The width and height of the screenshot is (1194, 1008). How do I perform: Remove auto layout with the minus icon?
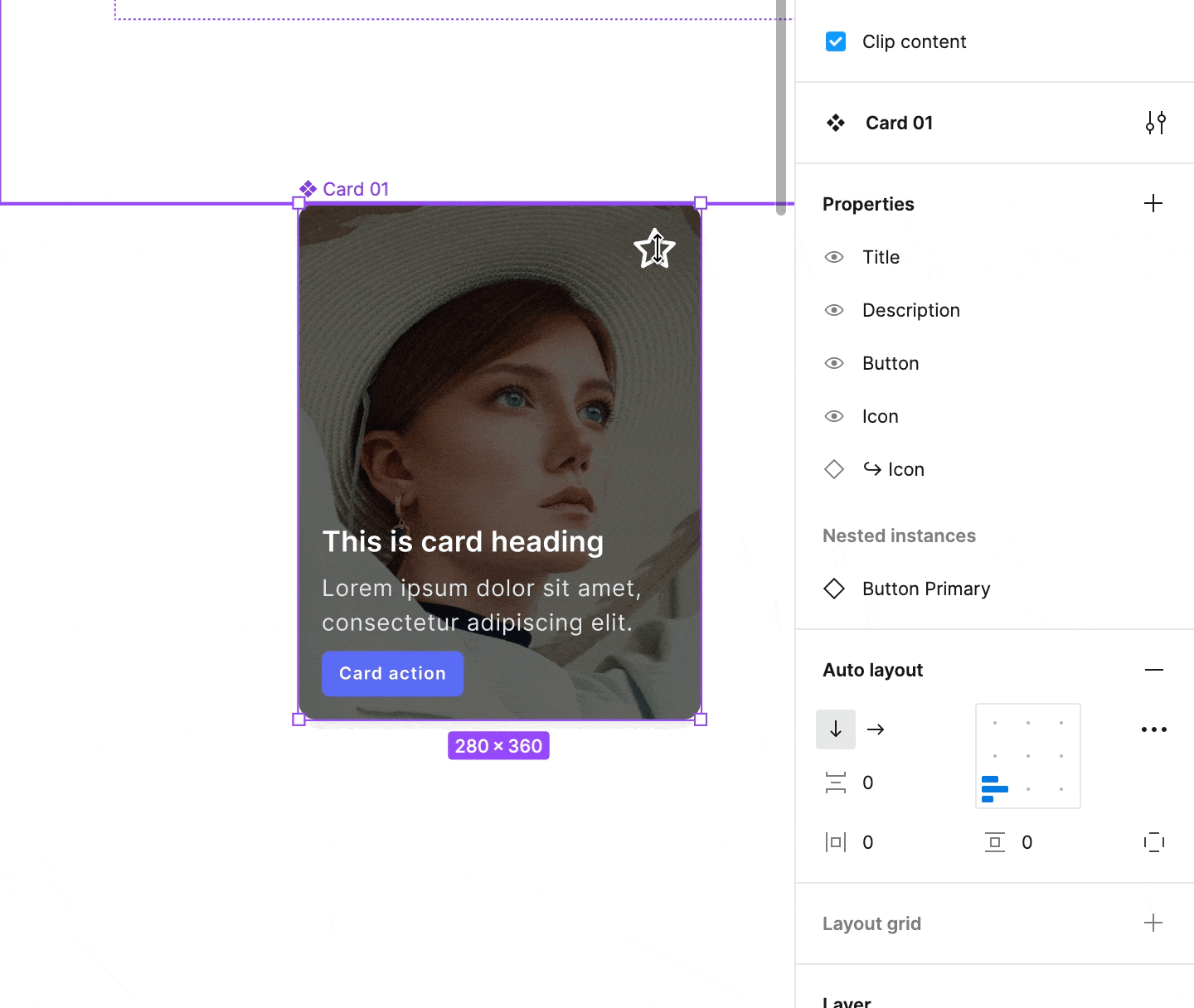[1153, 670]
